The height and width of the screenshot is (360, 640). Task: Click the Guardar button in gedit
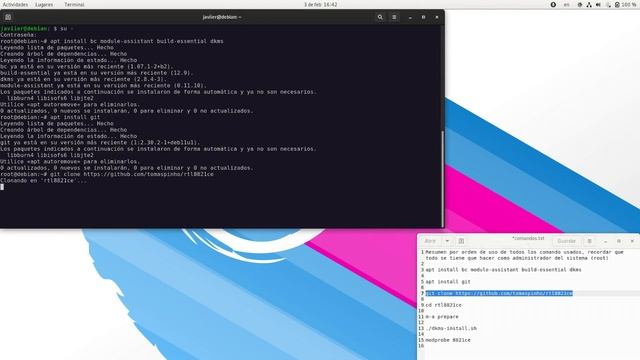click(x=567, y=241)
